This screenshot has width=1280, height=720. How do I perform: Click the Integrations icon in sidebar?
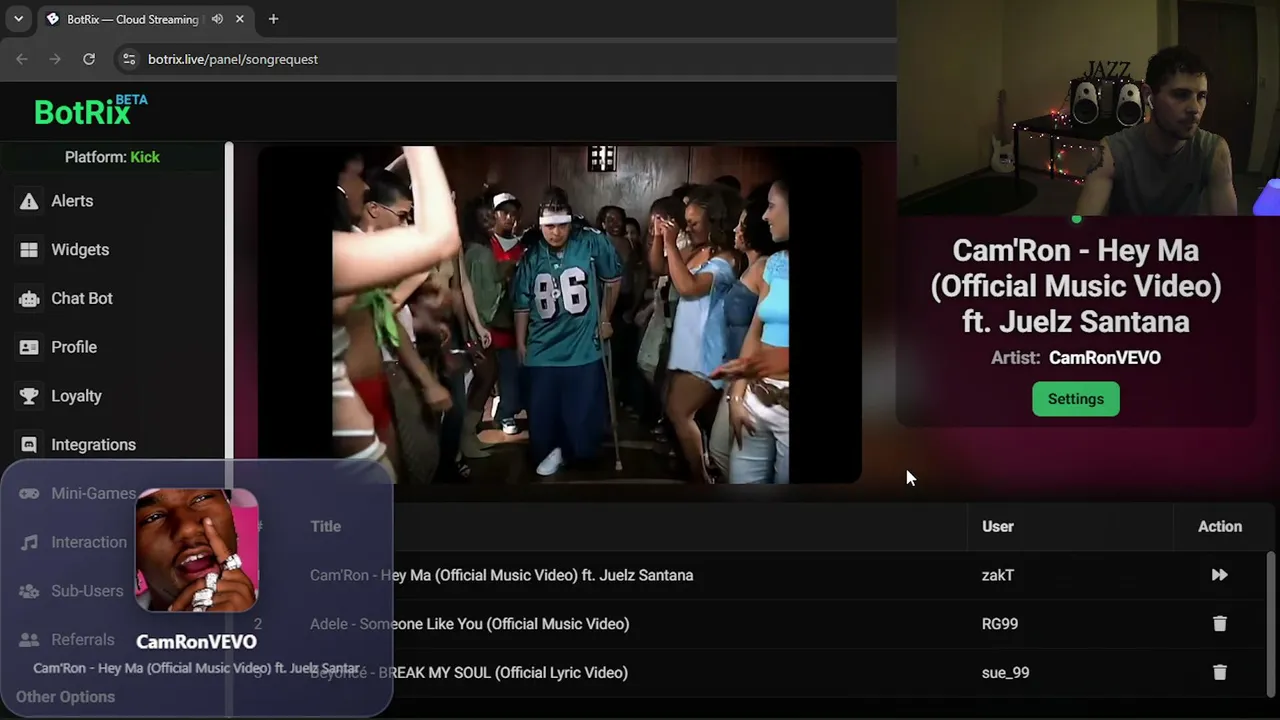[29, 445]
